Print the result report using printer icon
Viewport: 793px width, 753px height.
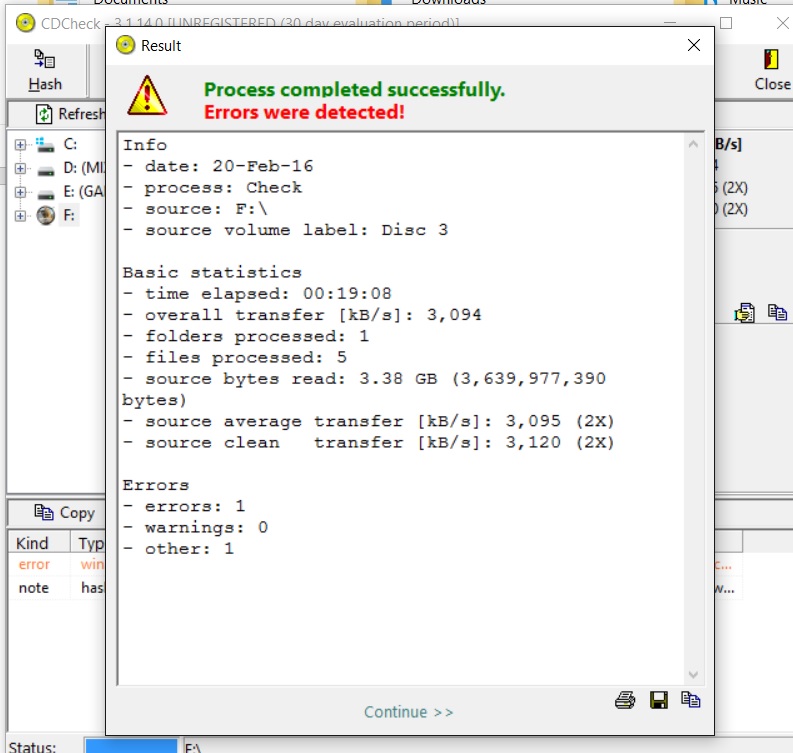click(625, 700)
